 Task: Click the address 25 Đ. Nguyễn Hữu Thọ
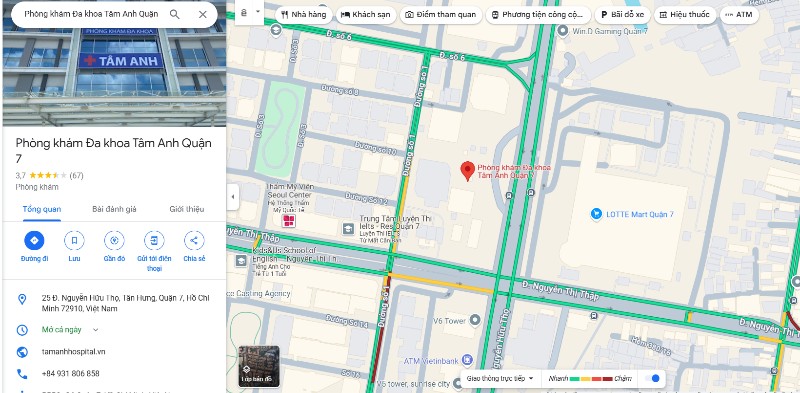126,303
